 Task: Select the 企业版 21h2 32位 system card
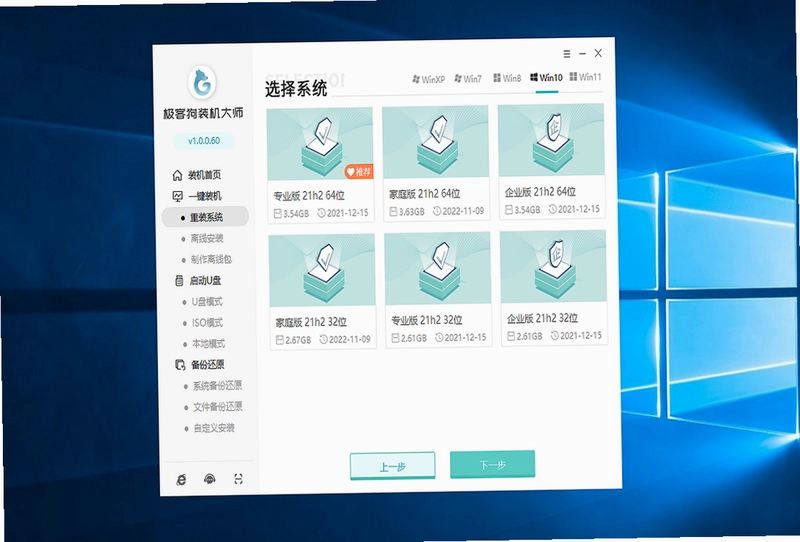[x=554, y=288]
